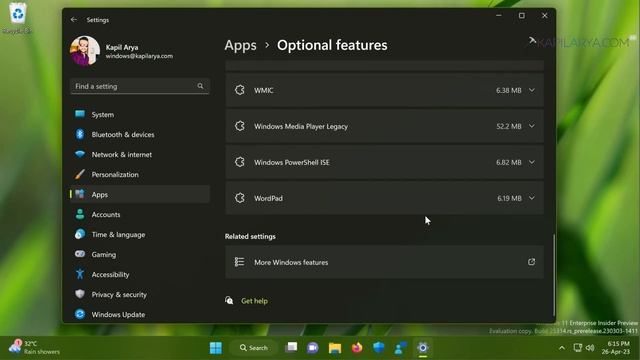Open Accessibility settings
This screenshot has width=640, height=360.
tap(140, 275)
